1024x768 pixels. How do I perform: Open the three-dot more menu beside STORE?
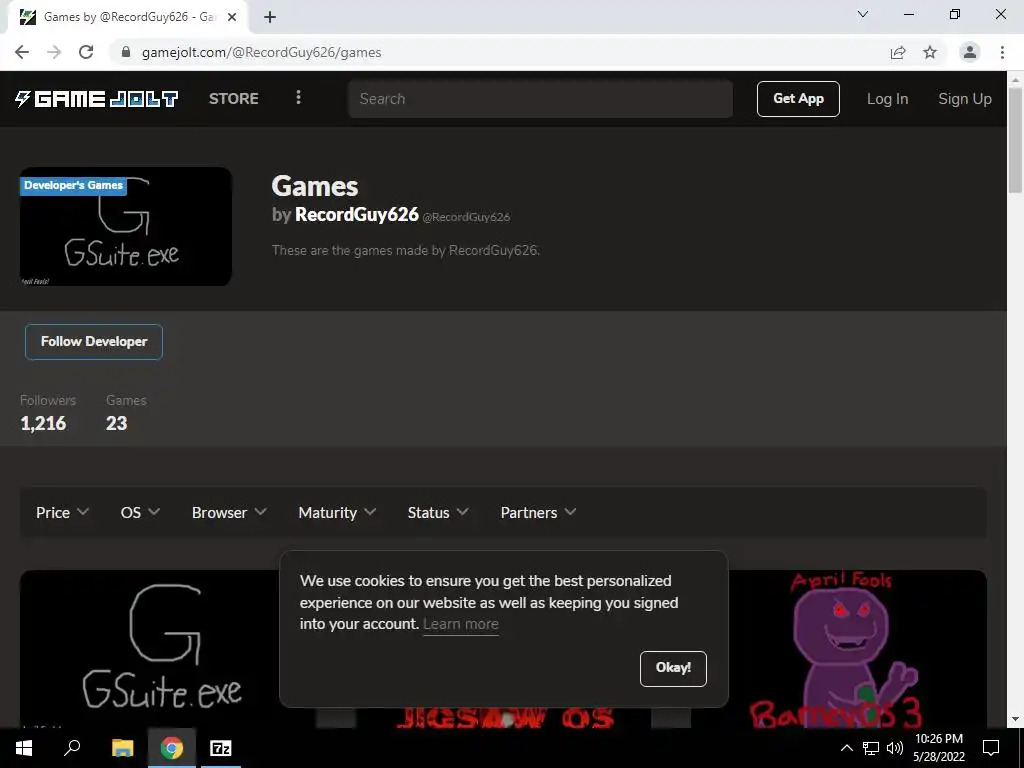tap(298, 97)
